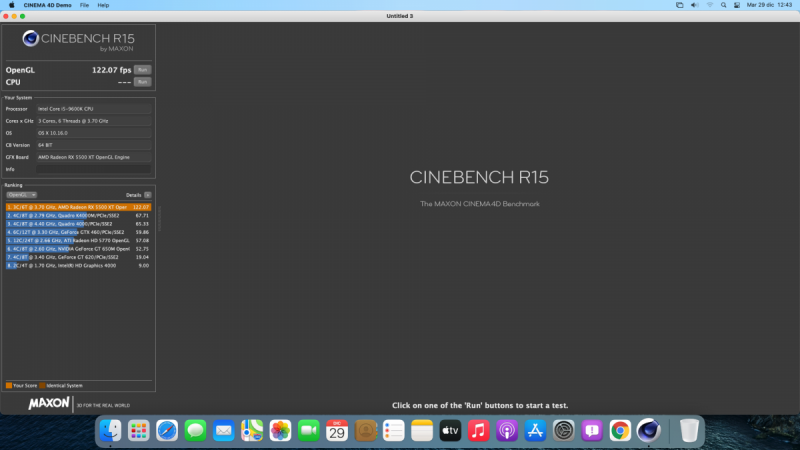Select ranking row 8 Intel HD Graphics 4000
Image resolution: width=800 pixels, height=450 pixels.
78,265
